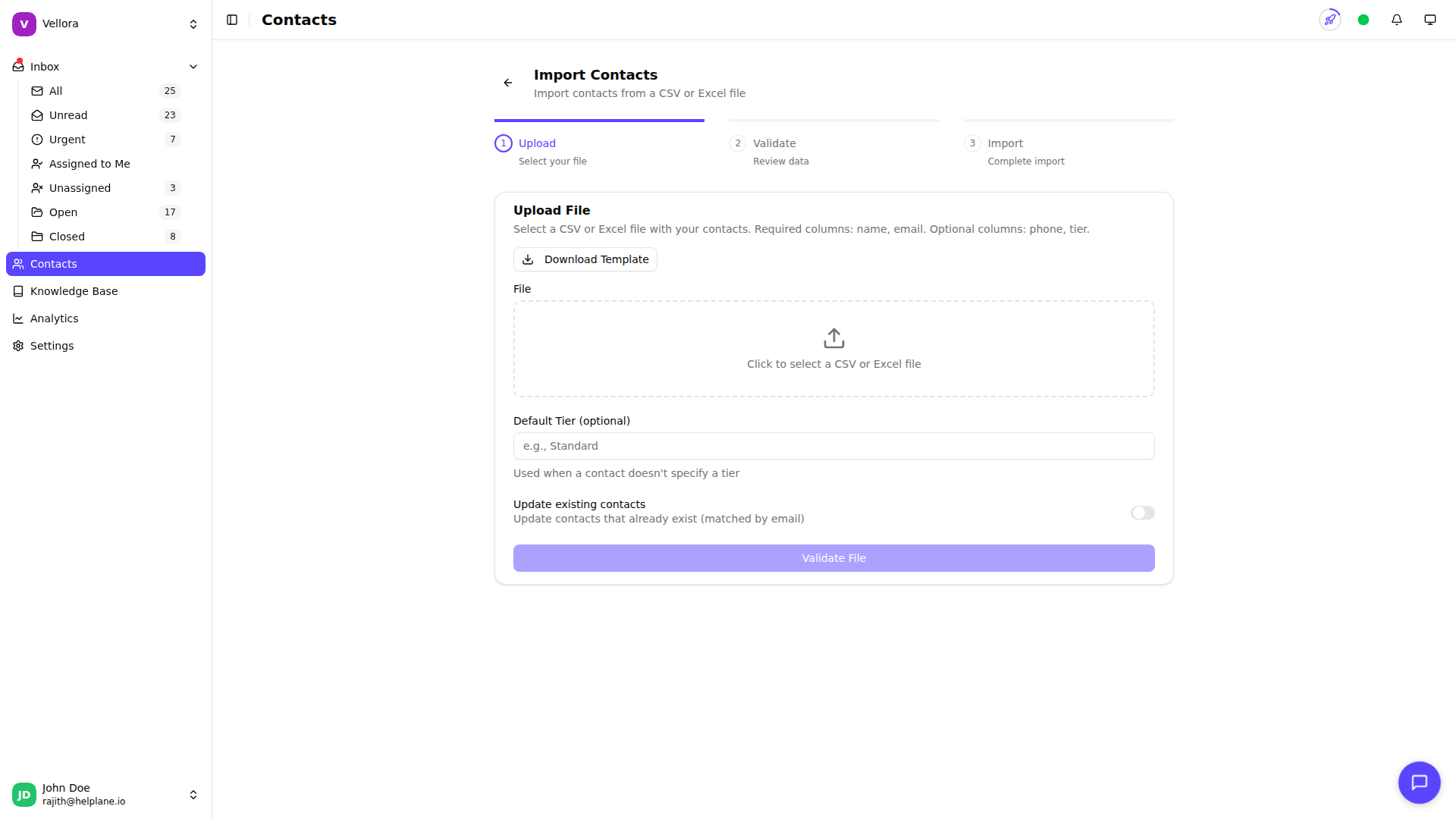Open the notifications bell
Viewport: 1456px width, 819px height.
(1397, 20)
